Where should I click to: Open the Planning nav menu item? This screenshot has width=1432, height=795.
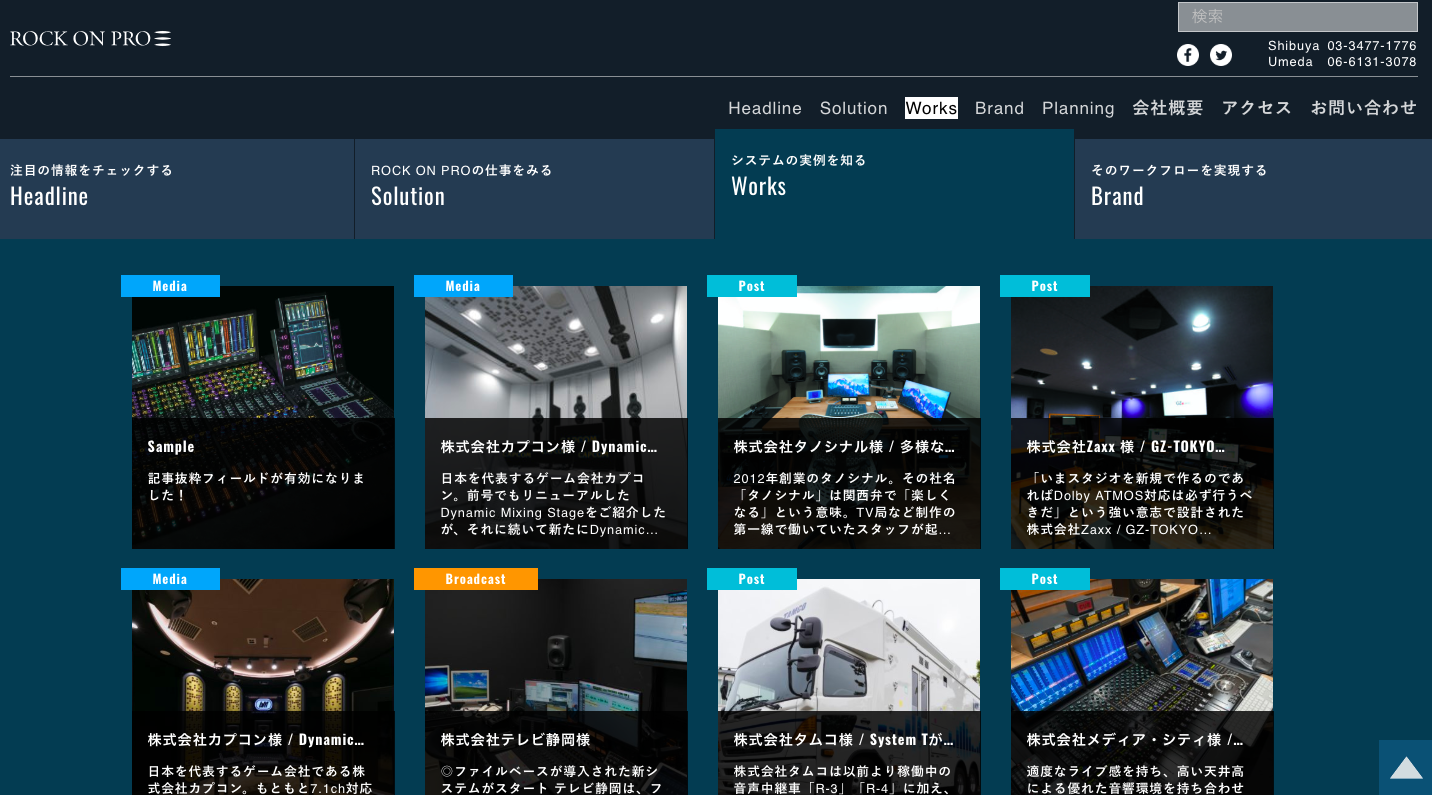[1078, 108]
